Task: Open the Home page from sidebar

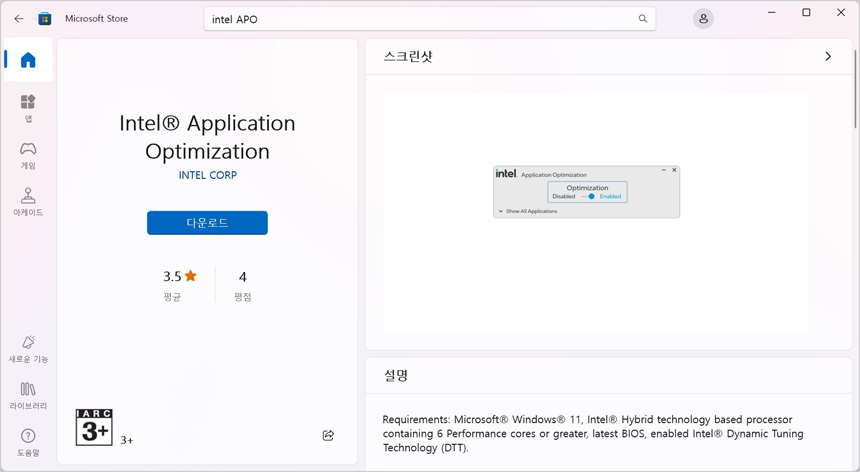Action: (28, 61)
